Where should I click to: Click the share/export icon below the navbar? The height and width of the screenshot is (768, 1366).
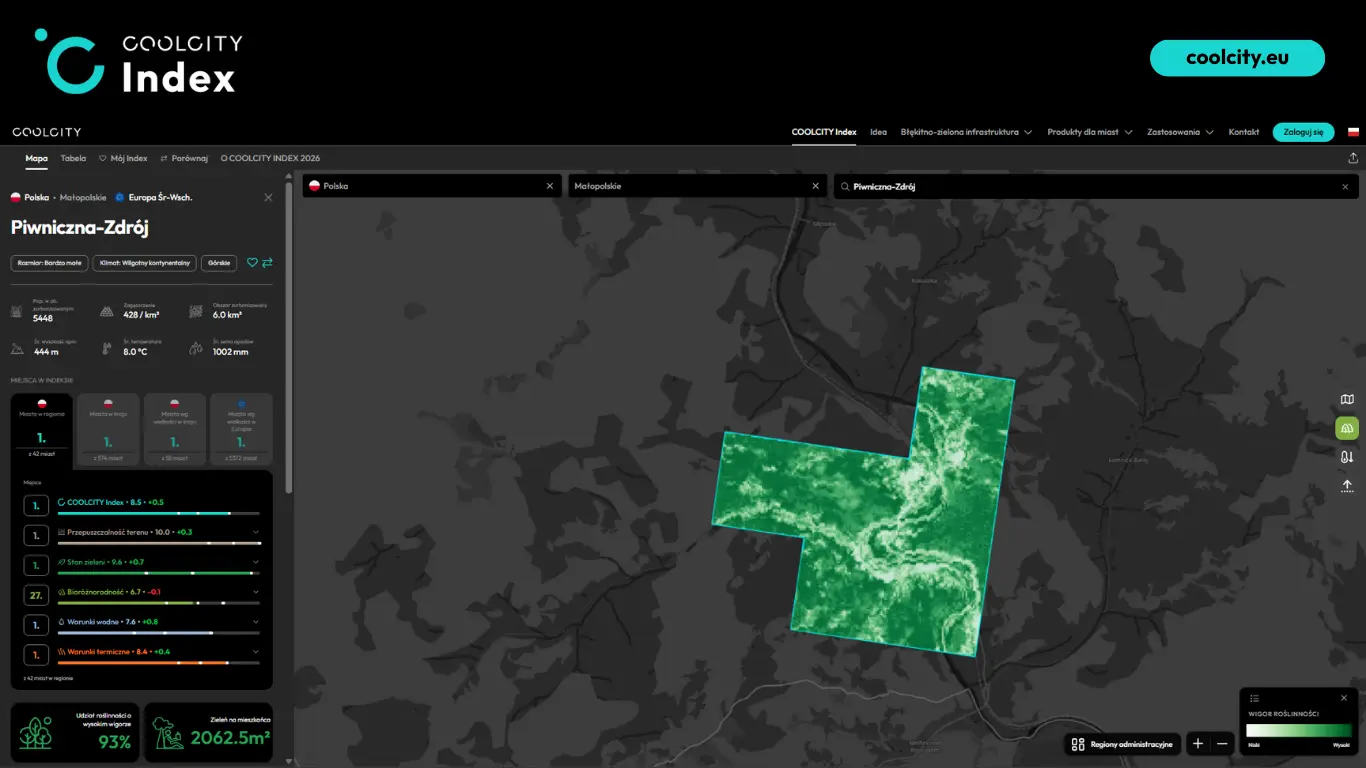[1353, 158]
